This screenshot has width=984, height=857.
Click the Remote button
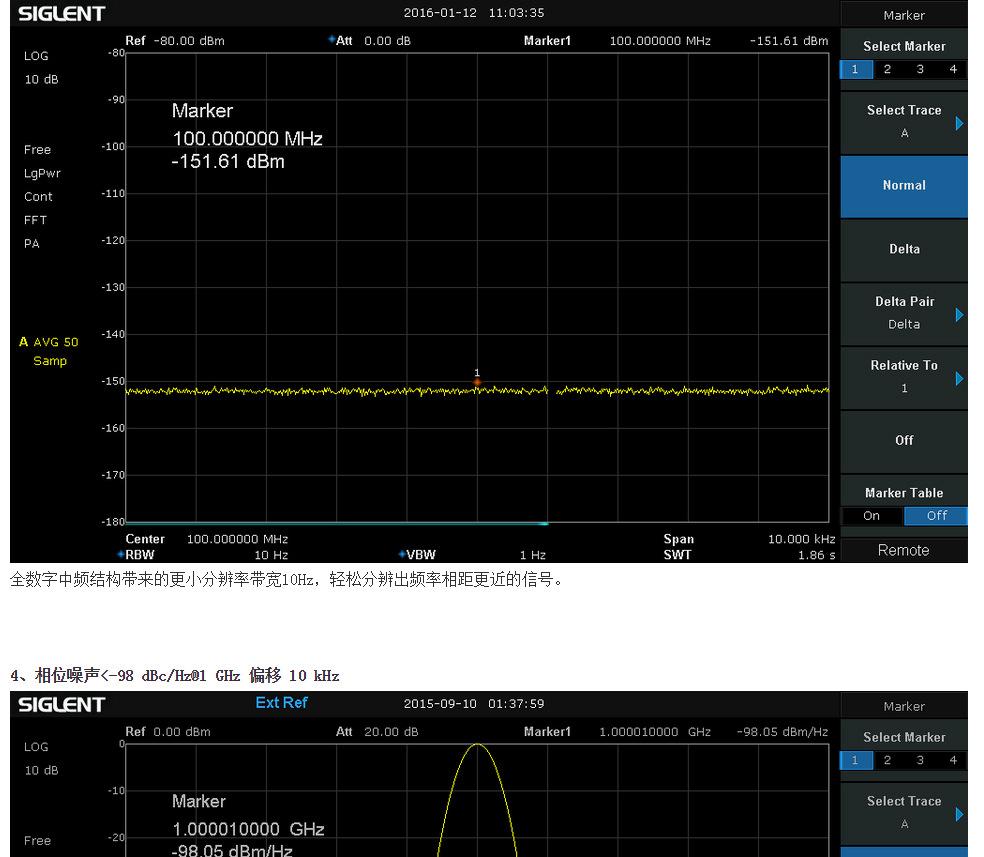[903, 550]
